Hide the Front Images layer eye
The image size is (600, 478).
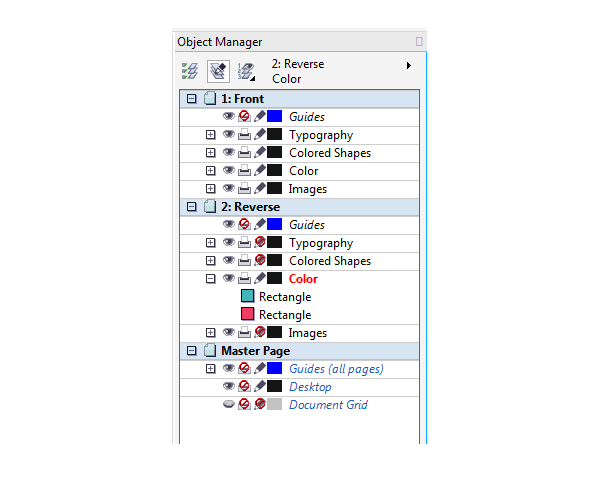[x=229, y=188]
